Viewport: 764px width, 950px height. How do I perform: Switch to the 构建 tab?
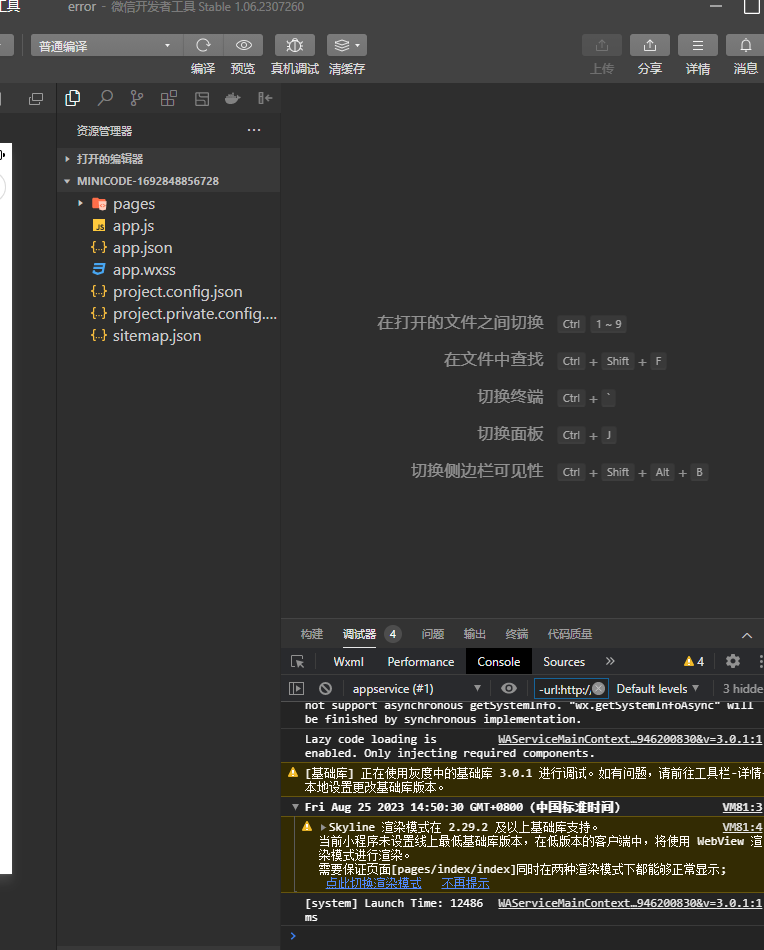(312, 634)
